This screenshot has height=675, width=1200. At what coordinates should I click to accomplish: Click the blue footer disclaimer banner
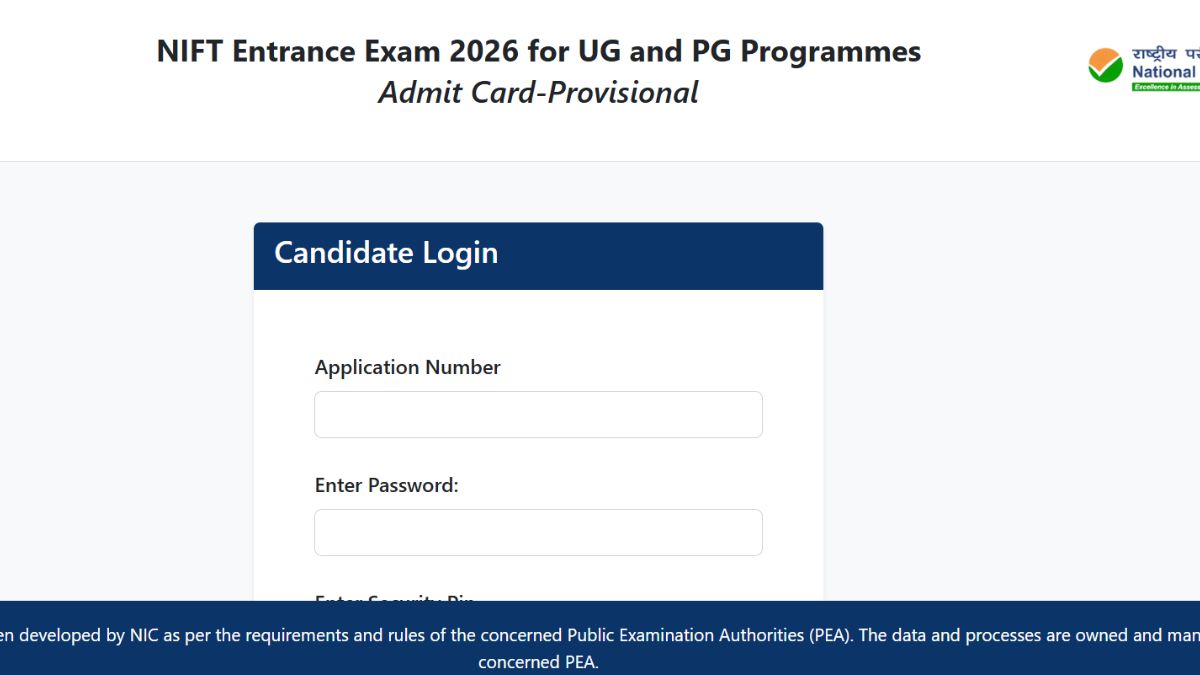pos(600,648)
